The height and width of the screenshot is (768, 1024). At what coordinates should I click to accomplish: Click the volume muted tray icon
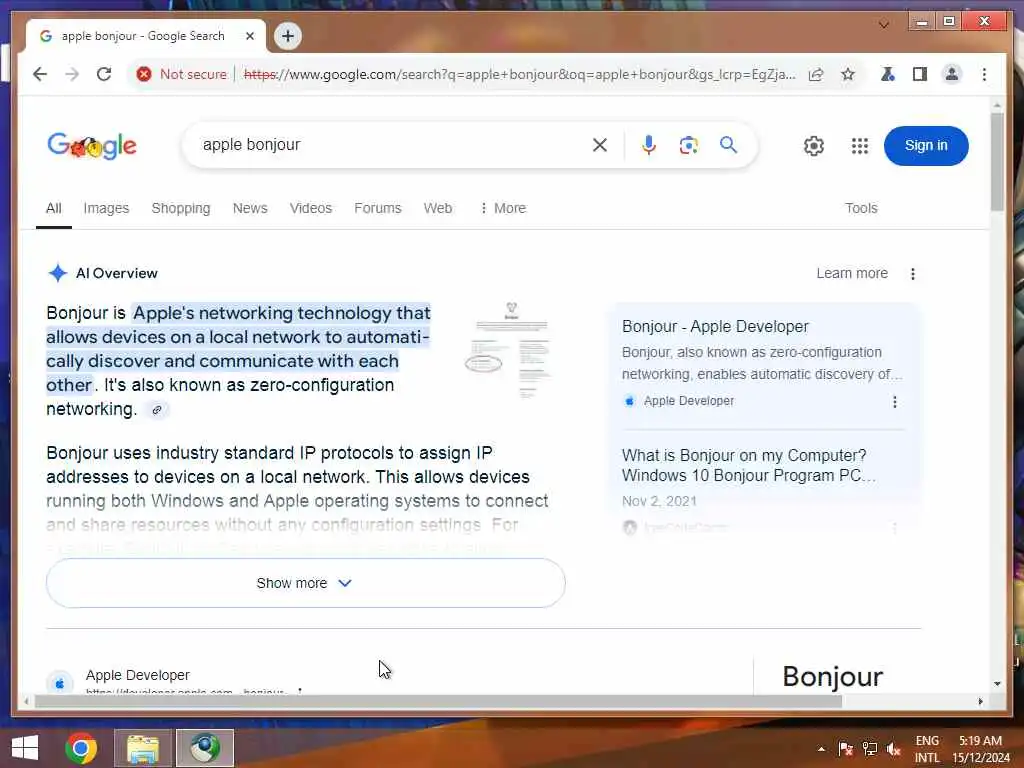(x=893, y=748)
